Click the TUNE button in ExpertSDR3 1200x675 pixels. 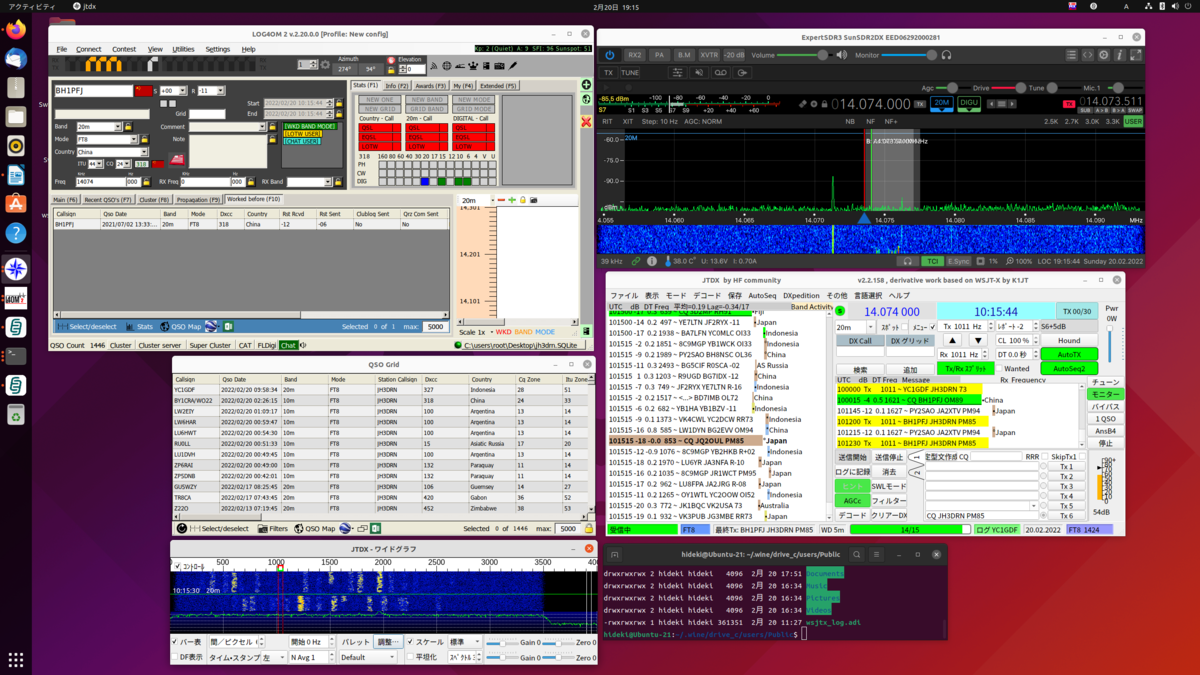[x=630, y=73]
